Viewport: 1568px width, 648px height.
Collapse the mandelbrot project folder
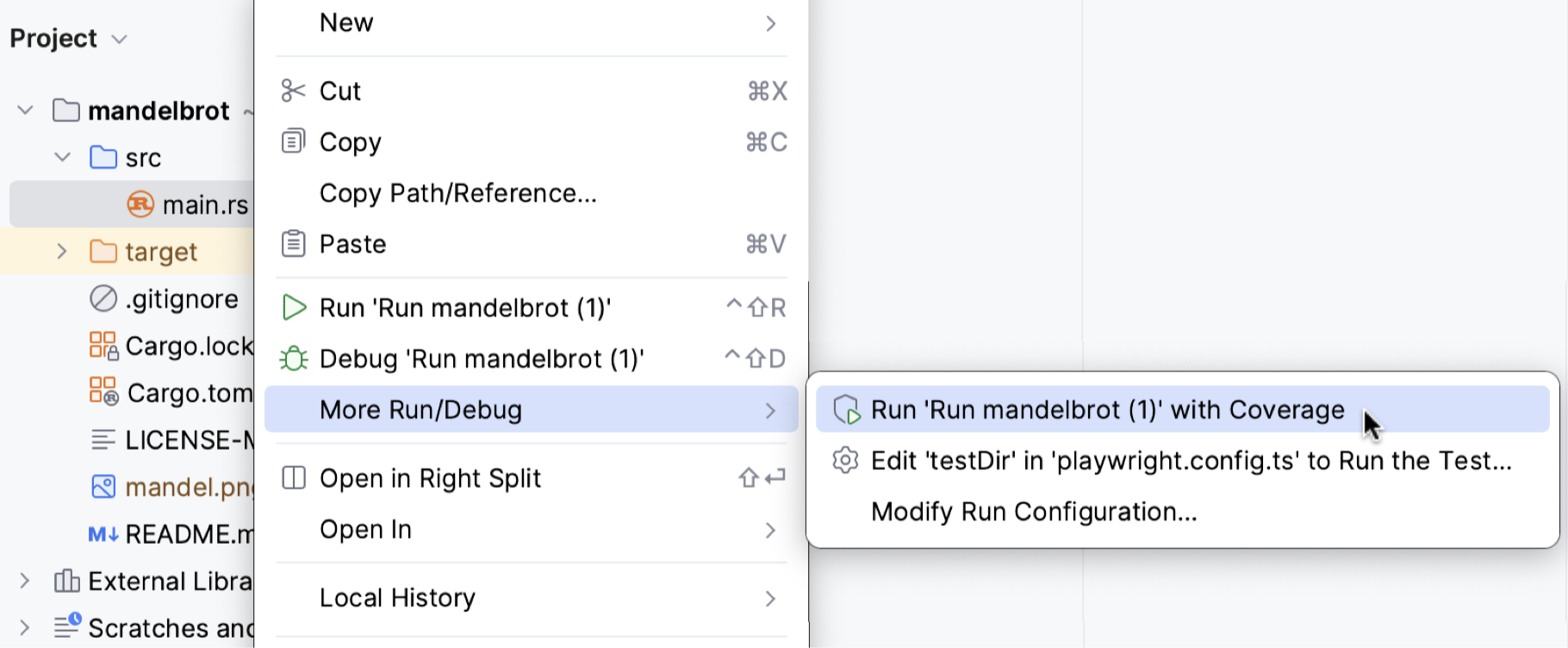[26, 110]
